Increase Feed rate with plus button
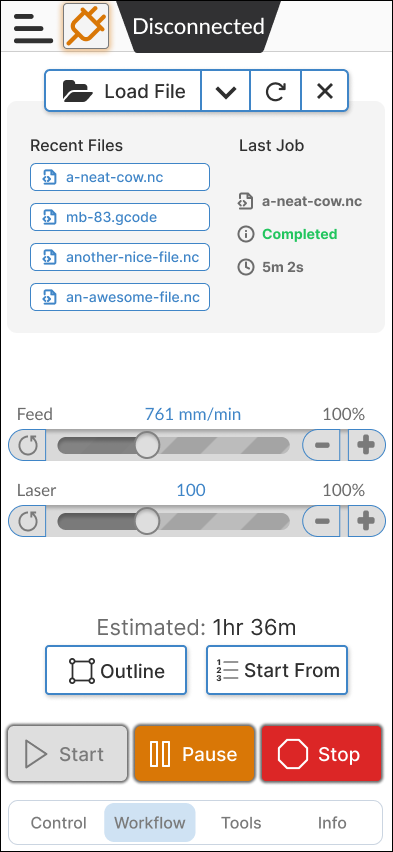 366,446
